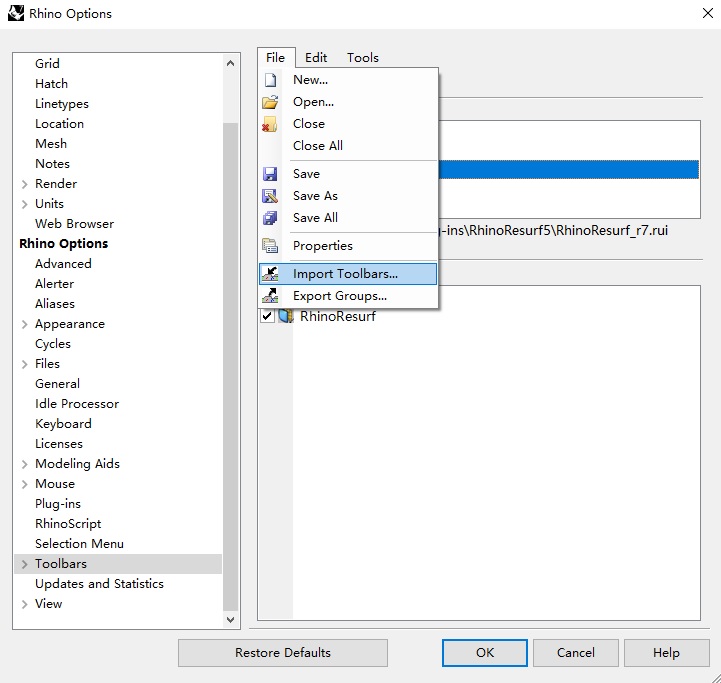This screenshot has width=721, height=683.
Task: Select Keyboard in options tree
Action: (63, 424)
